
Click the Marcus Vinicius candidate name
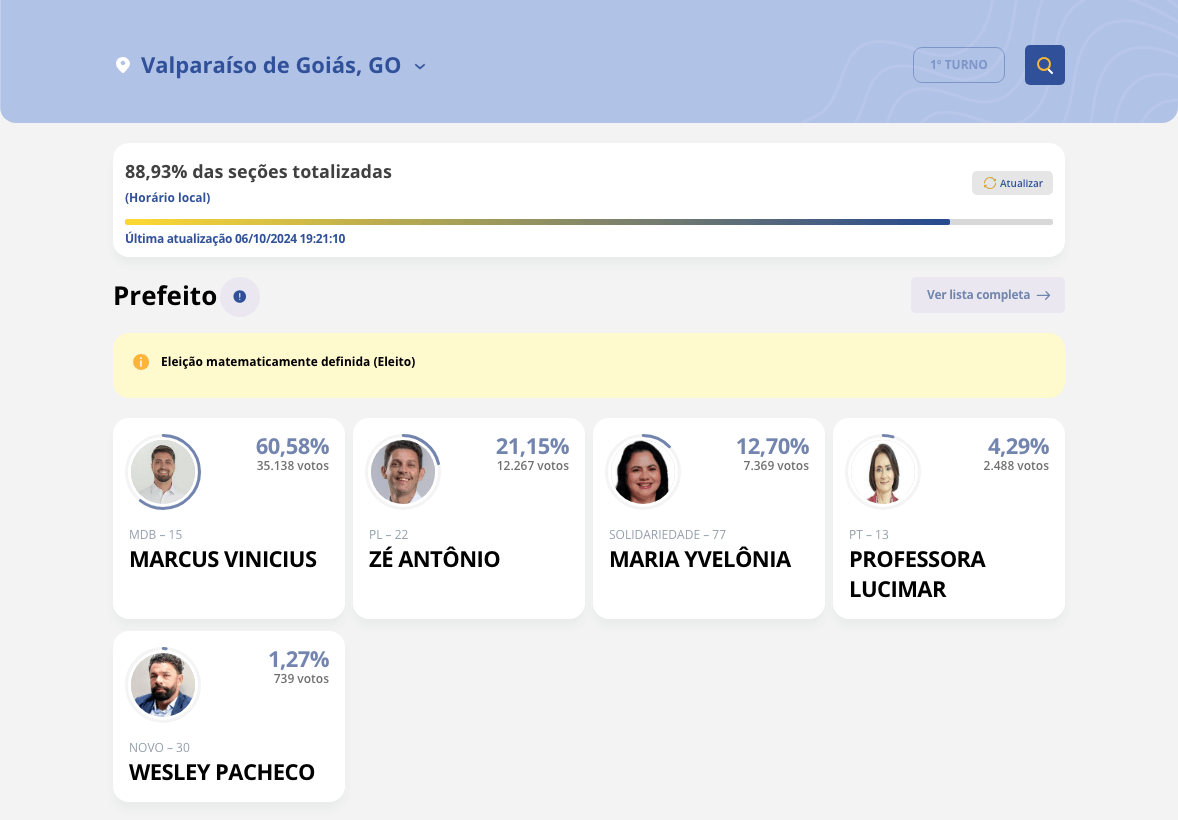(x=223, y=559)
